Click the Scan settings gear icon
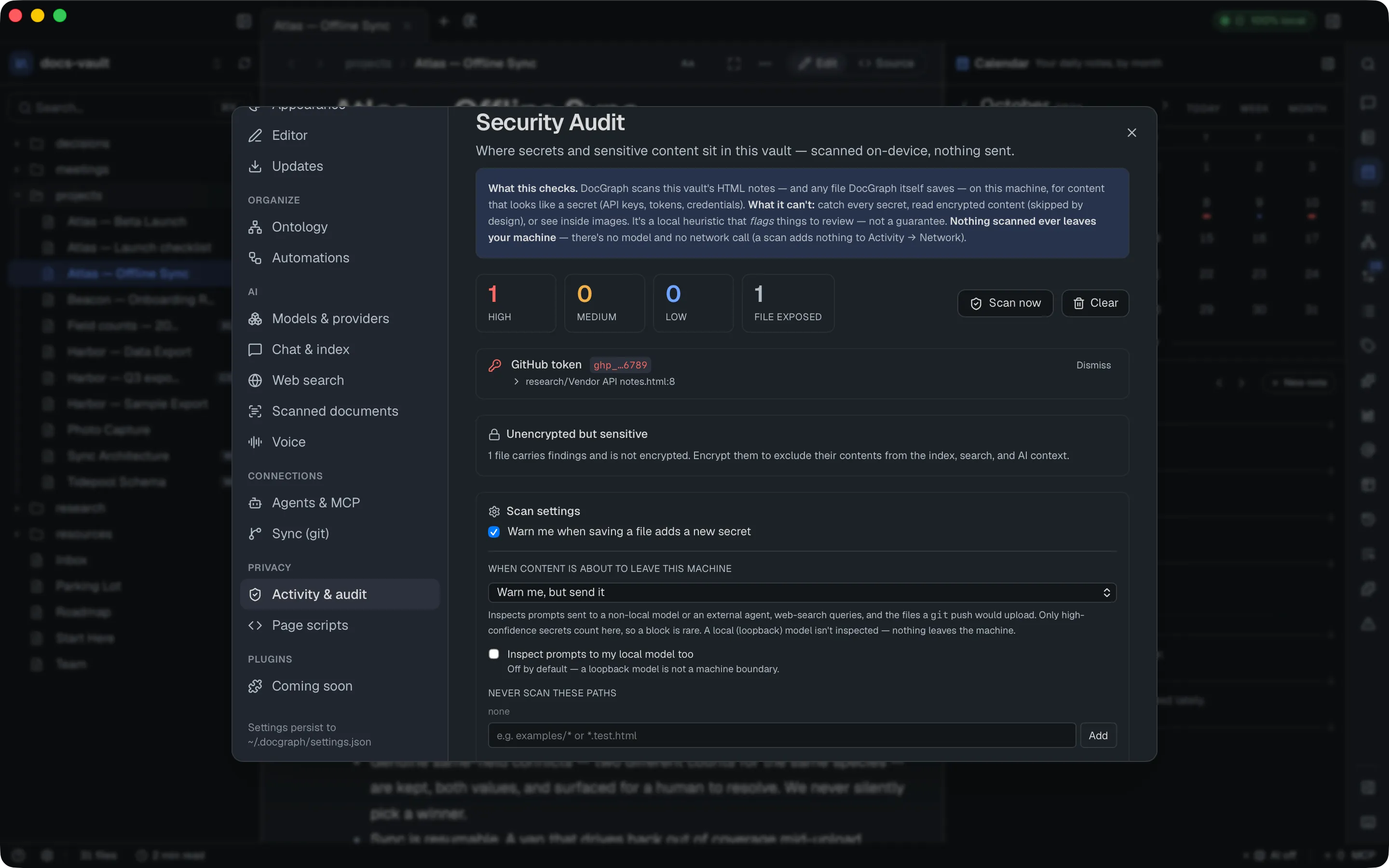The height and width of the screenshot is (868, 1389). (493, 512)
